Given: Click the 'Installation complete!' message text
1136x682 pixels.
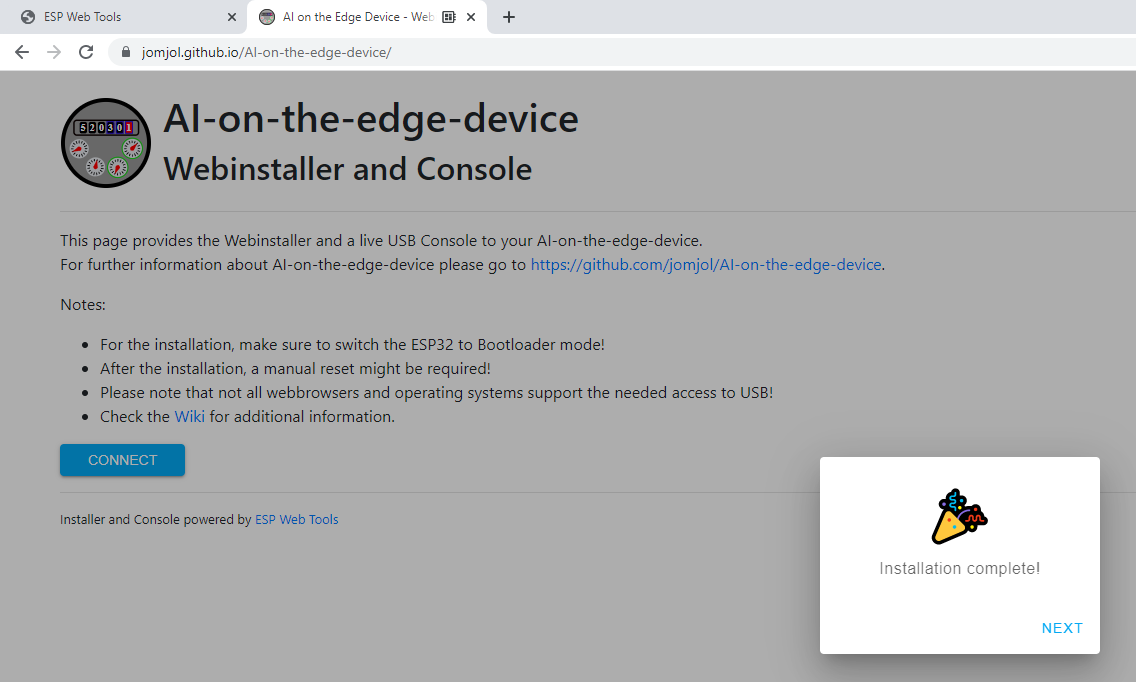Looking at the screenshot, I should pos(959,568).
